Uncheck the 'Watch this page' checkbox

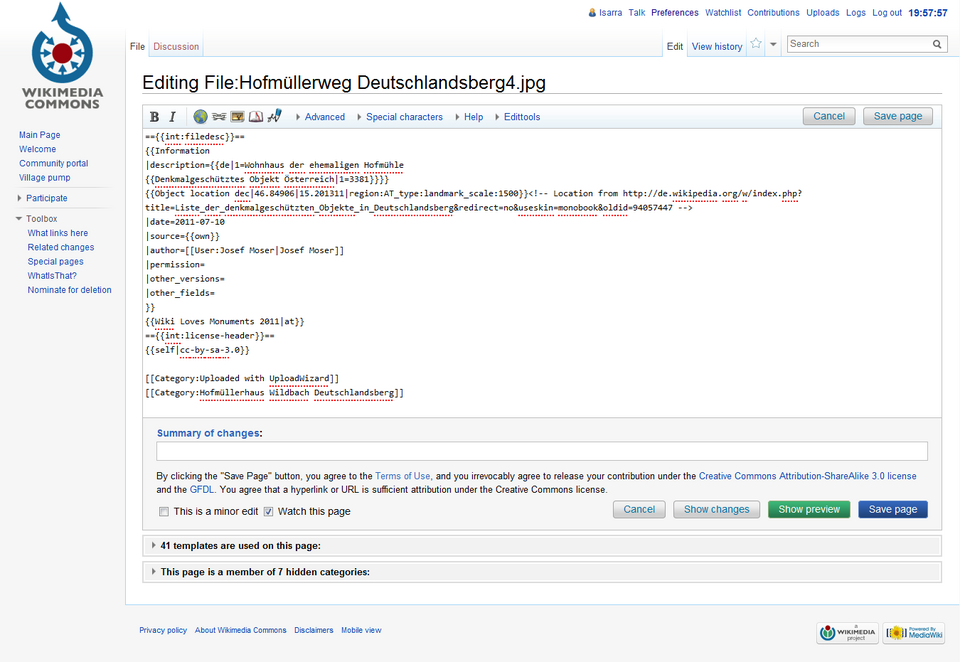(268, 512)
